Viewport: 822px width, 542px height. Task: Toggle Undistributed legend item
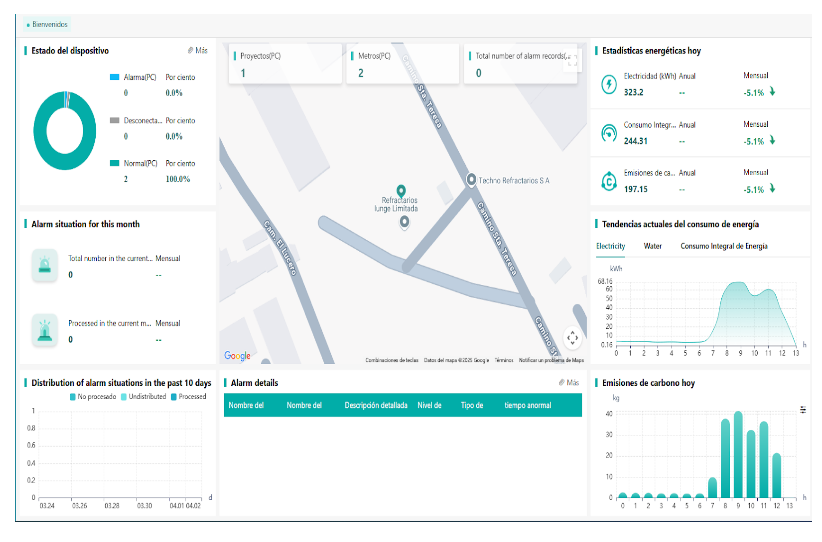coord(143,397)
